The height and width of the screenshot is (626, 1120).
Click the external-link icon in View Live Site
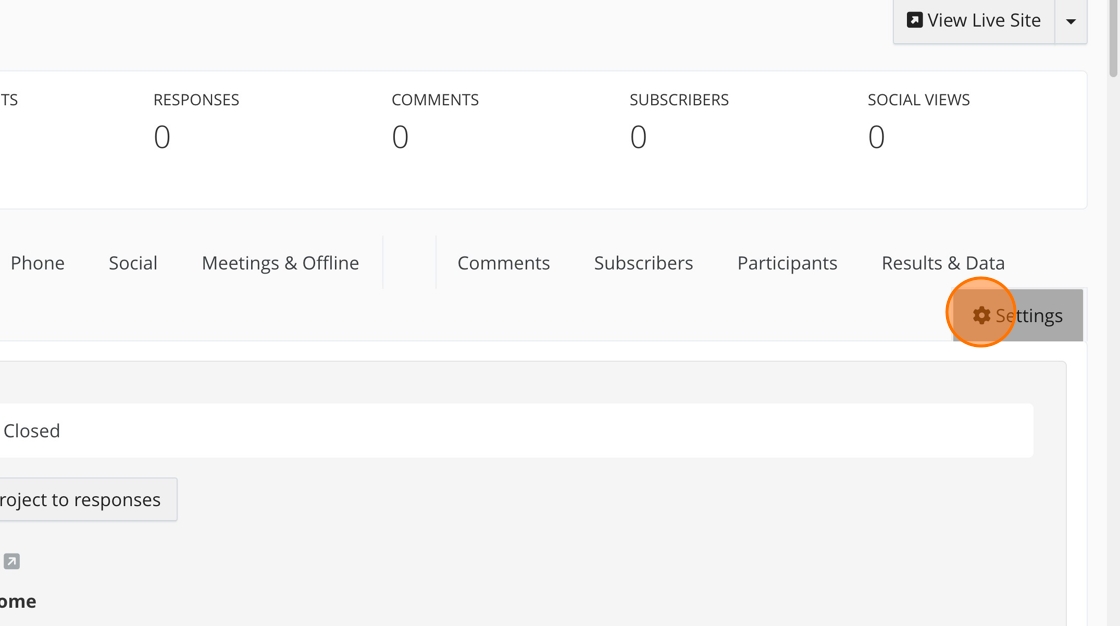[914, 20]
